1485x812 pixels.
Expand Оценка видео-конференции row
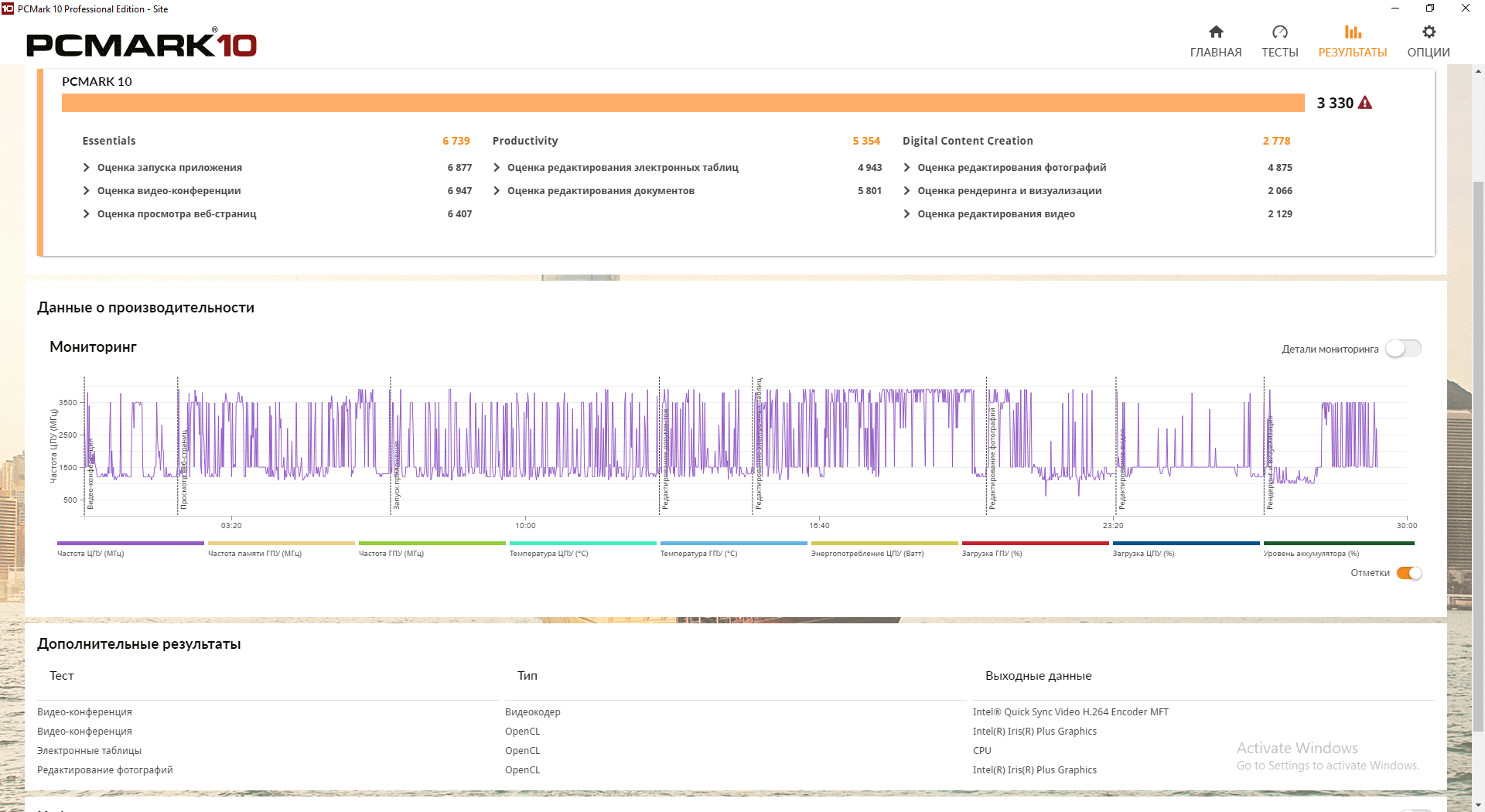point(86,191)
